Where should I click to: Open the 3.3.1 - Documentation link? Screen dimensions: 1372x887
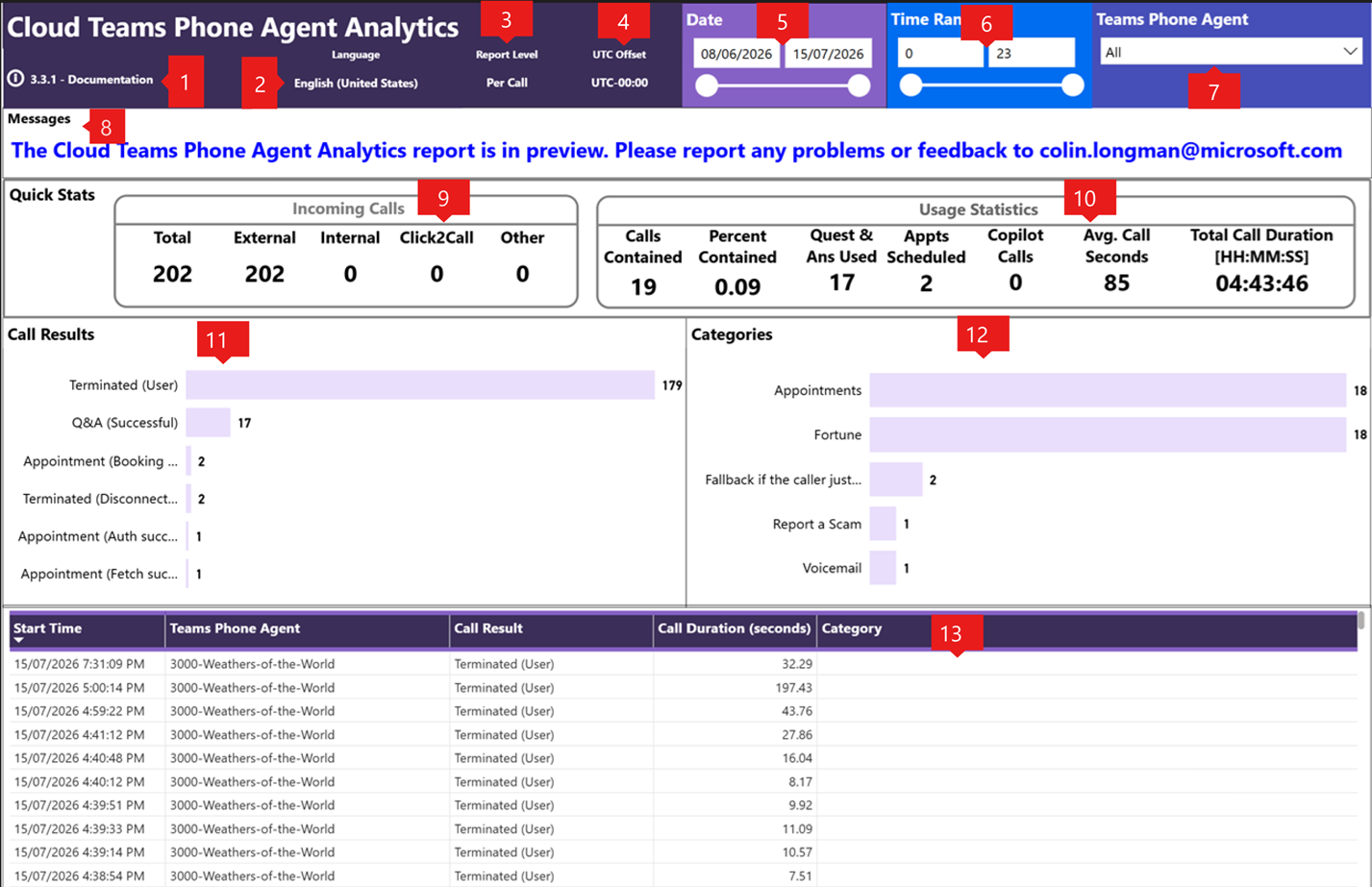point(91,80)
